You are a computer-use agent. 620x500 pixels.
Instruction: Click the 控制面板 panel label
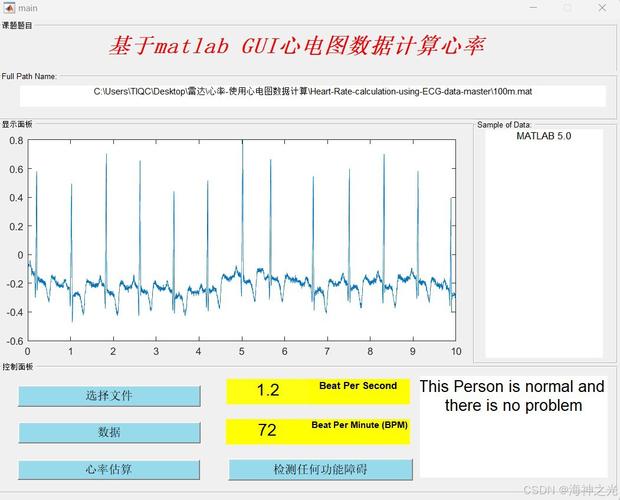(x=17, y=367)
